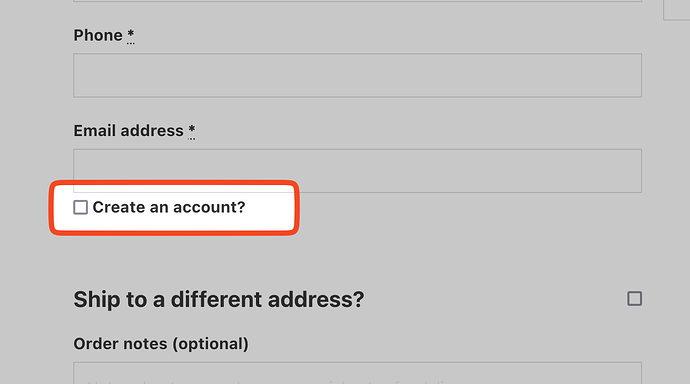Tick the Create an account checkbox
690x384 pixels.
tap(81, 207)
